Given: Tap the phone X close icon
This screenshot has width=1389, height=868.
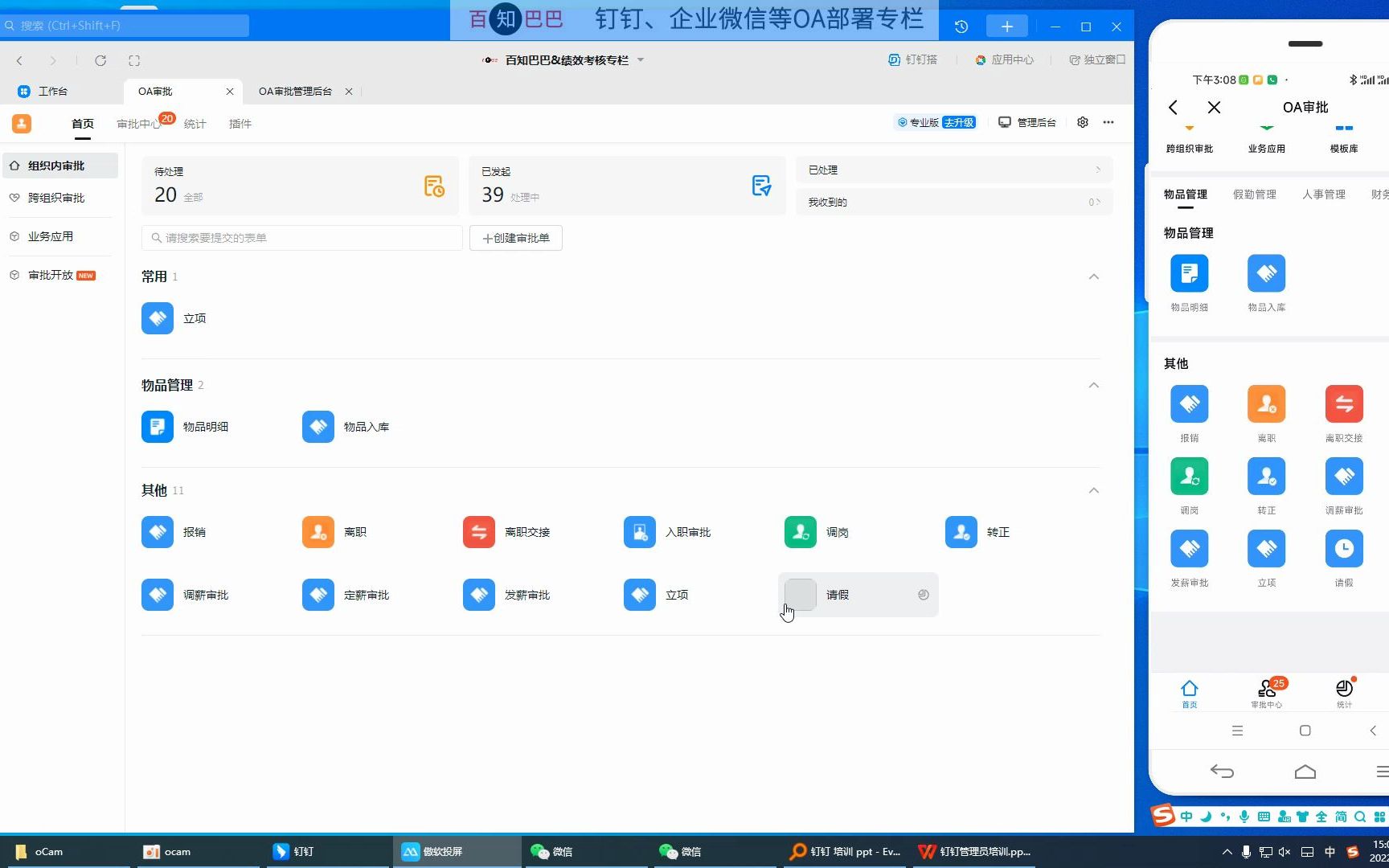Looking at the screenshot, I should 1215,107.
